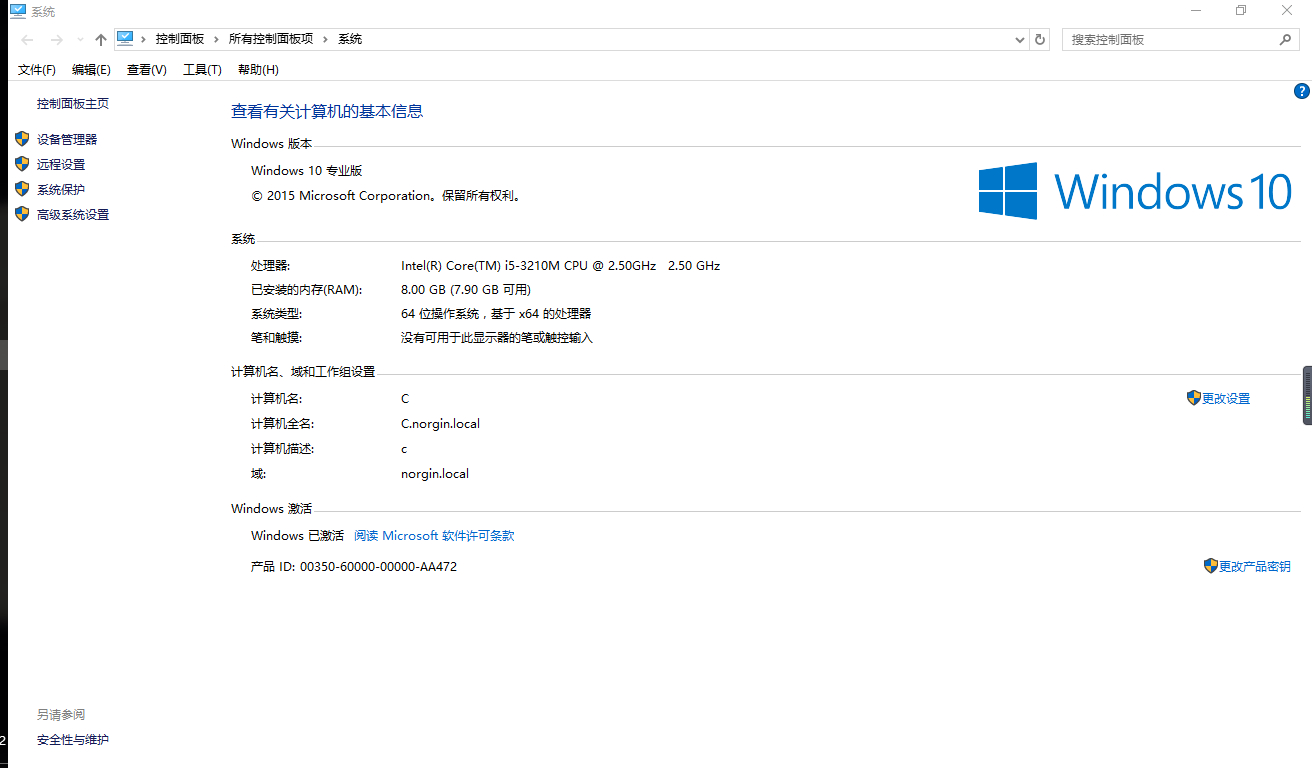This screenshot has width=1312, height=768.
Task: Minimize the 系统 window
Action: coord(1195,11)
